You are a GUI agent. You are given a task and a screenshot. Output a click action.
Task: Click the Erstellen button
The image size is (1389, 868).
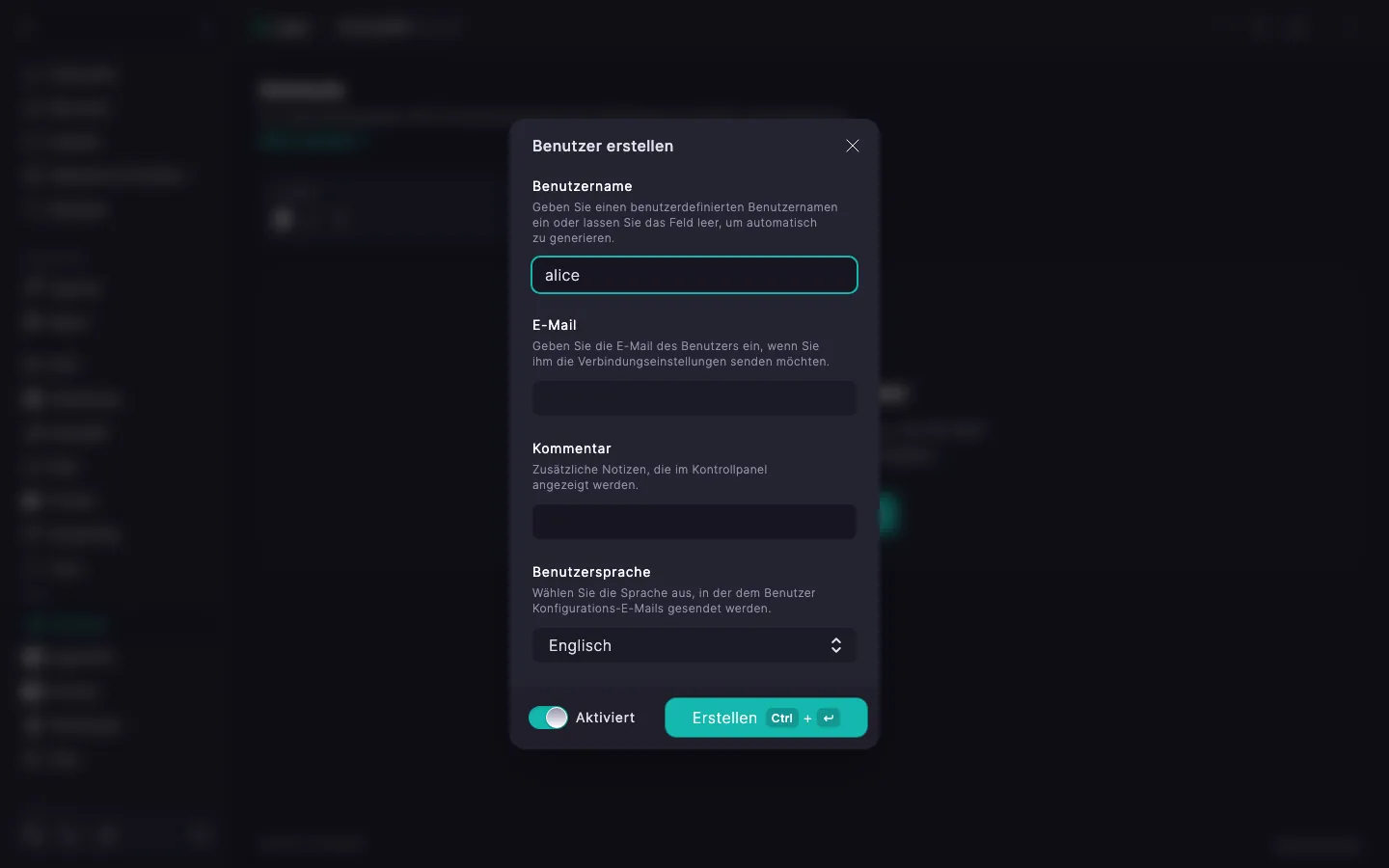(x=766, y=718)
